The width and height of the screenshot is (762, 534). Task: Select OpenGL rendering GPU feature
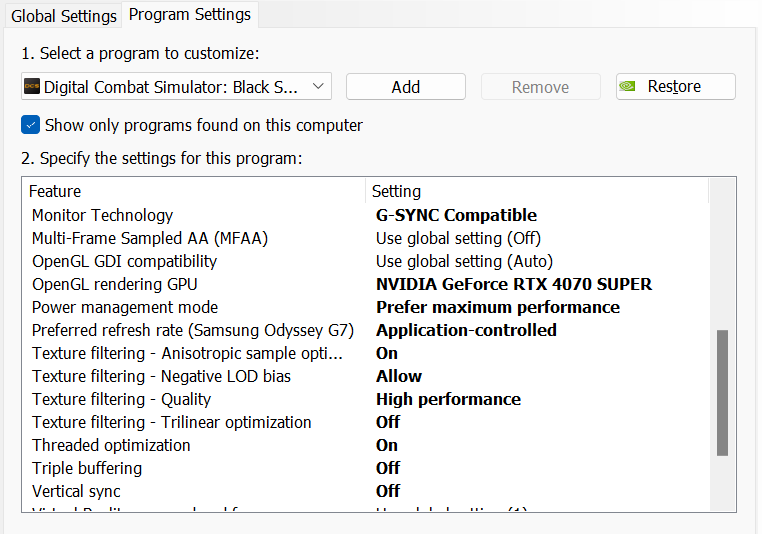[115, 284]
